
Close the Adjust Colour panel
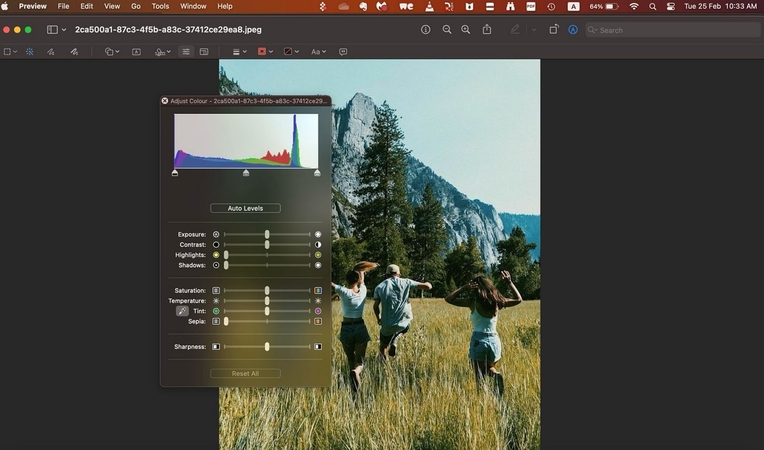[165, 101]
